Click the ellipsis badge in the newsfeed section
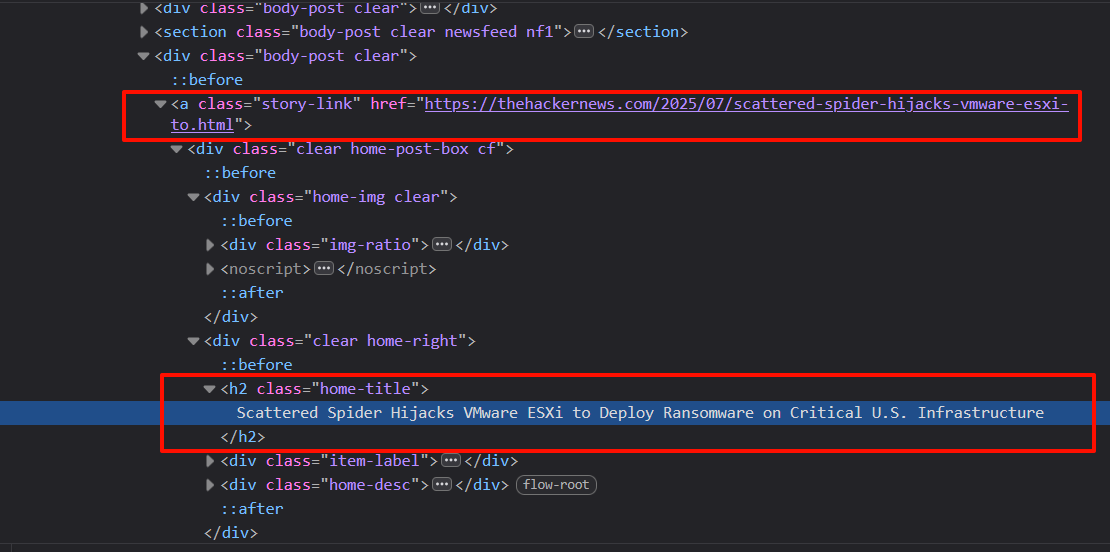Viewport: 1110px width, 552px height. (x=584, y=32)
